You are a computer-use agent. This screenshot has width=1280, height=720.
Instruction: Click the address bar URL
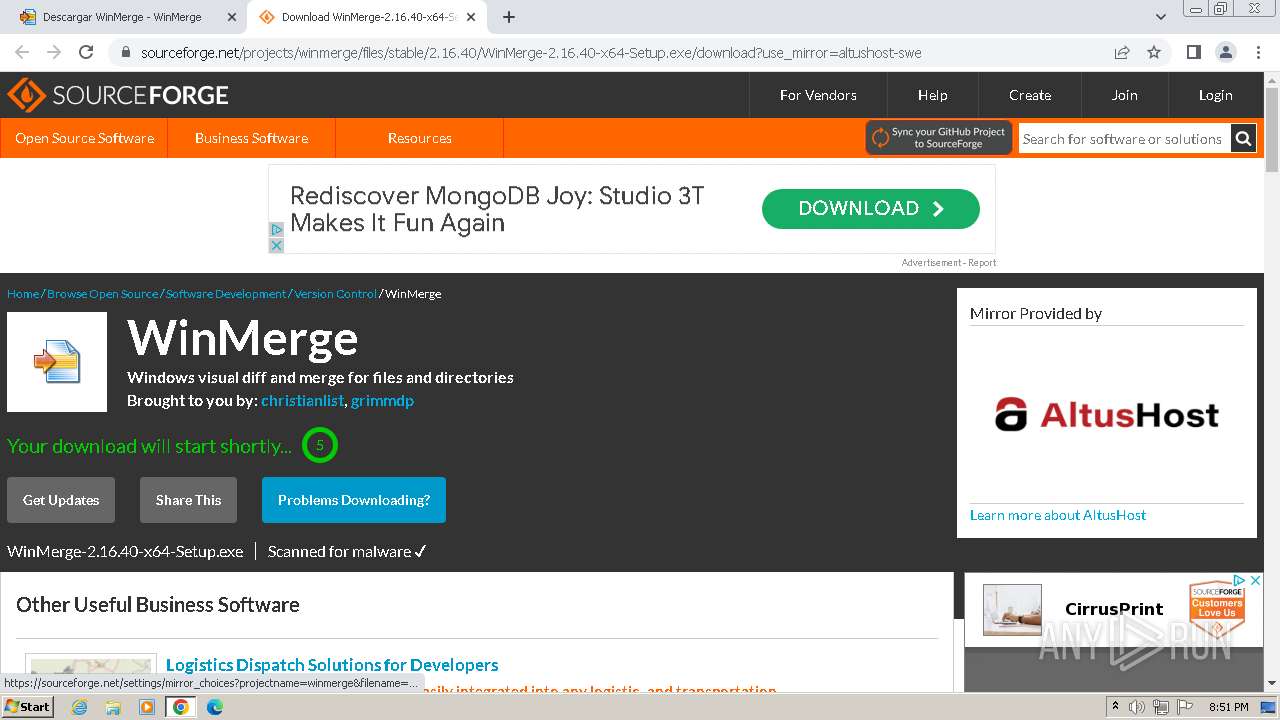(531, 52)
